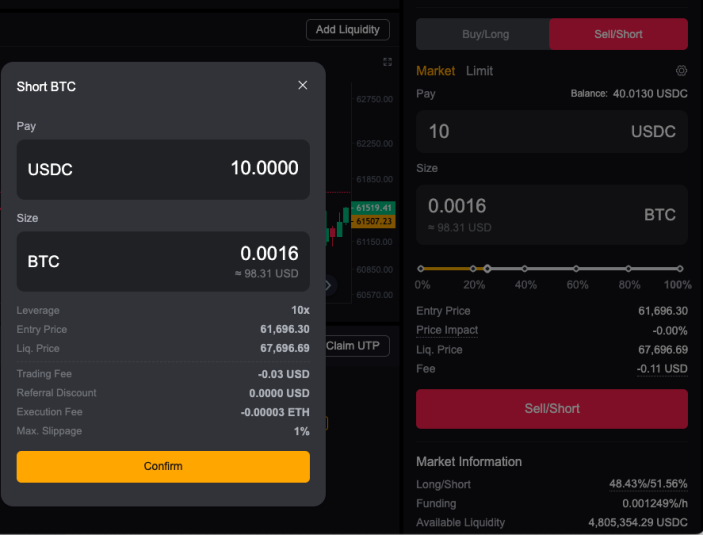Click the Pay amount input showing 10

pyautogui.click(x=552, y=131)
